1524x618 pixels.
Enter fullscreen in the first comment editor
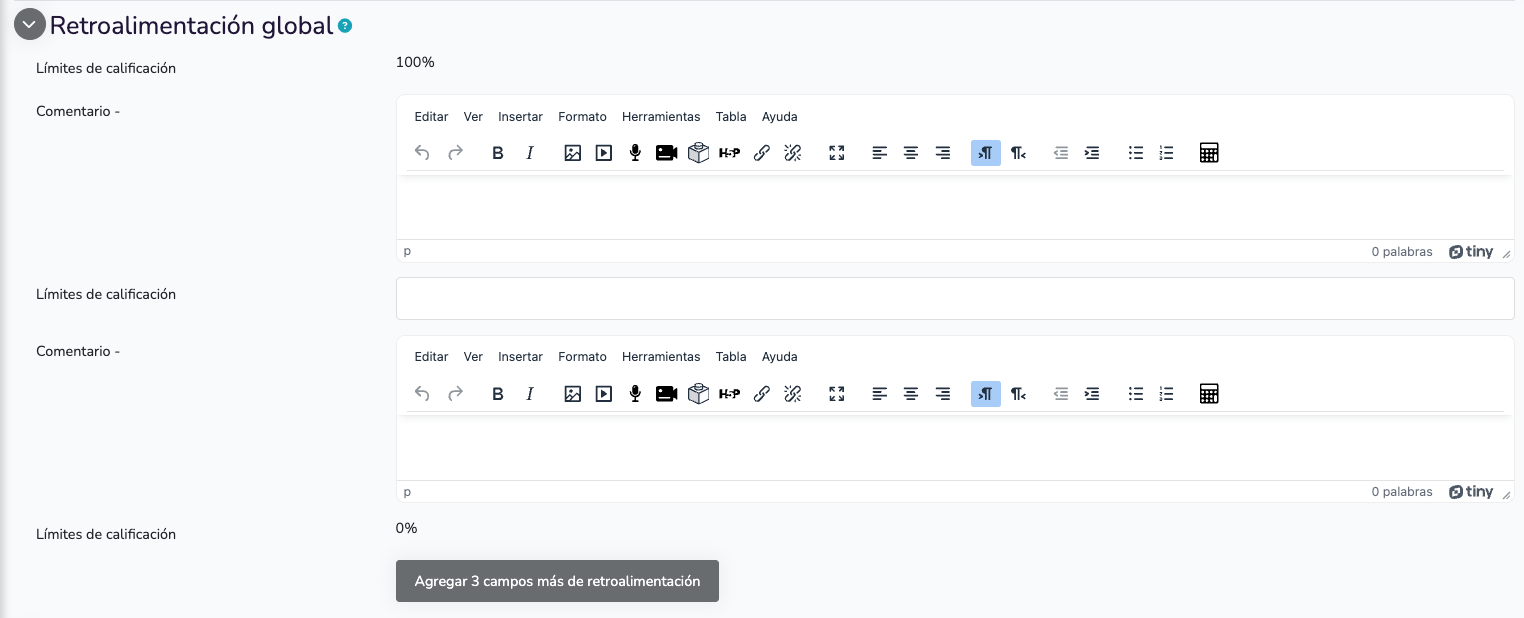[837, 153]
